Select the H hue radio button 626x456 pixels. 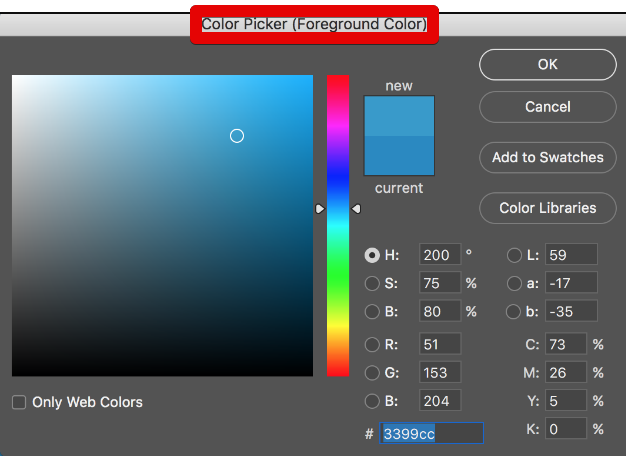[372, 255]
